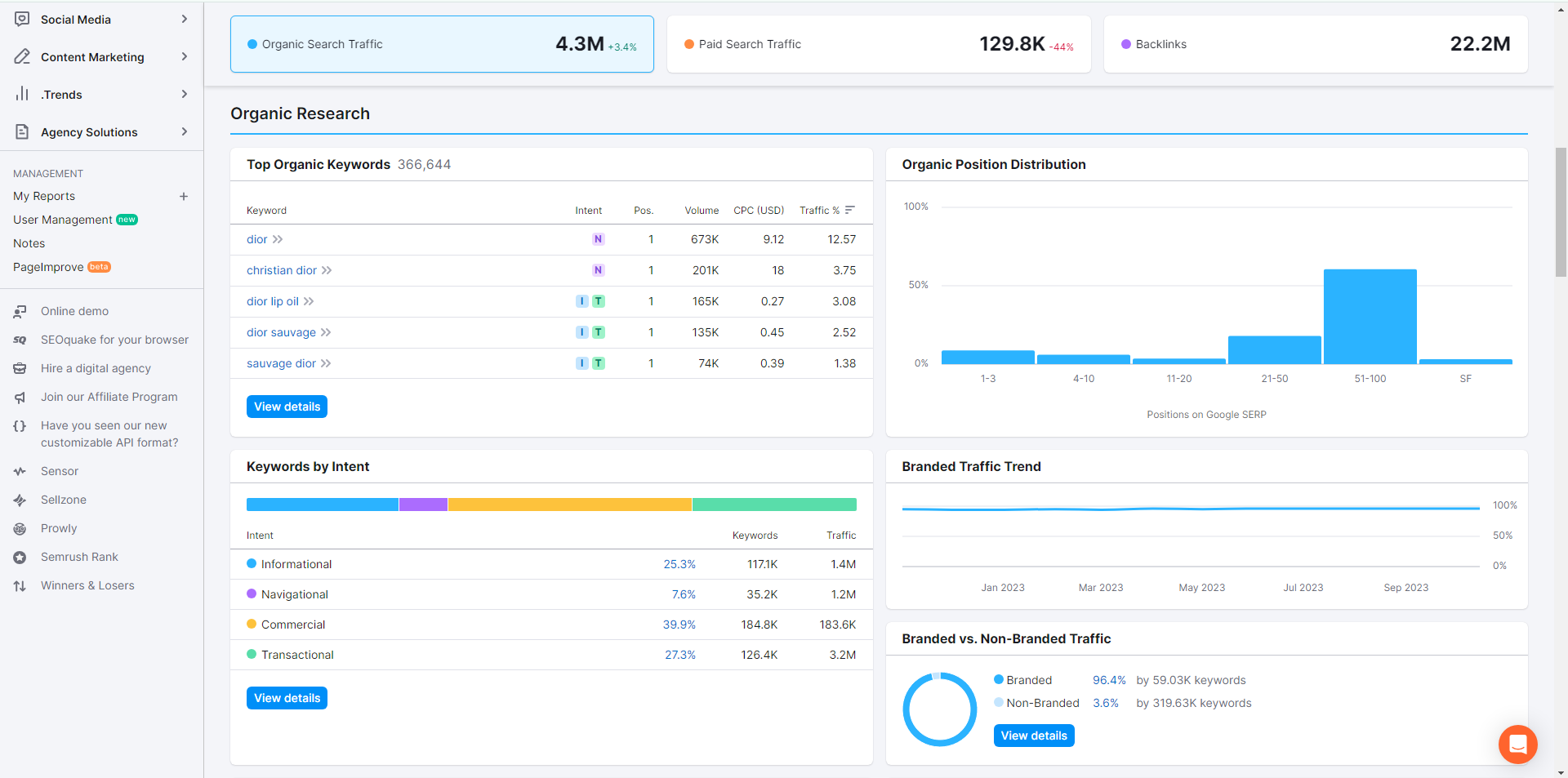This screenshot has height=778, width=1568.
Task: Click the Informational 25.3% percentage link
Action: tap(679, 565)
